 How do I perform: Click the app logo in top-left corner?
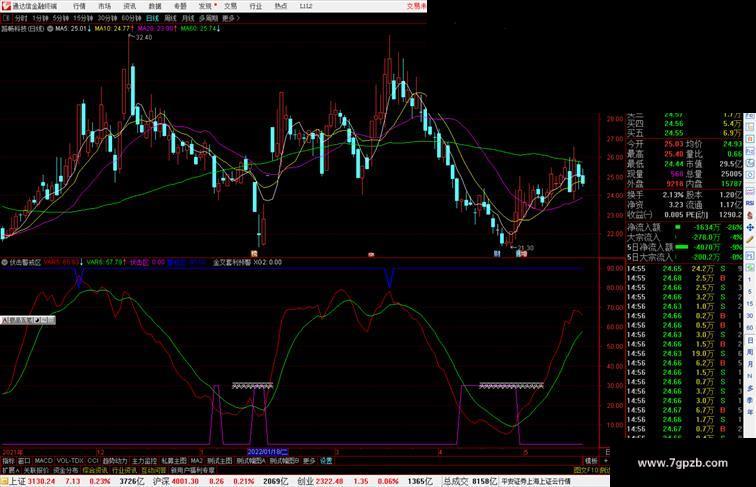tap(6, 6)
